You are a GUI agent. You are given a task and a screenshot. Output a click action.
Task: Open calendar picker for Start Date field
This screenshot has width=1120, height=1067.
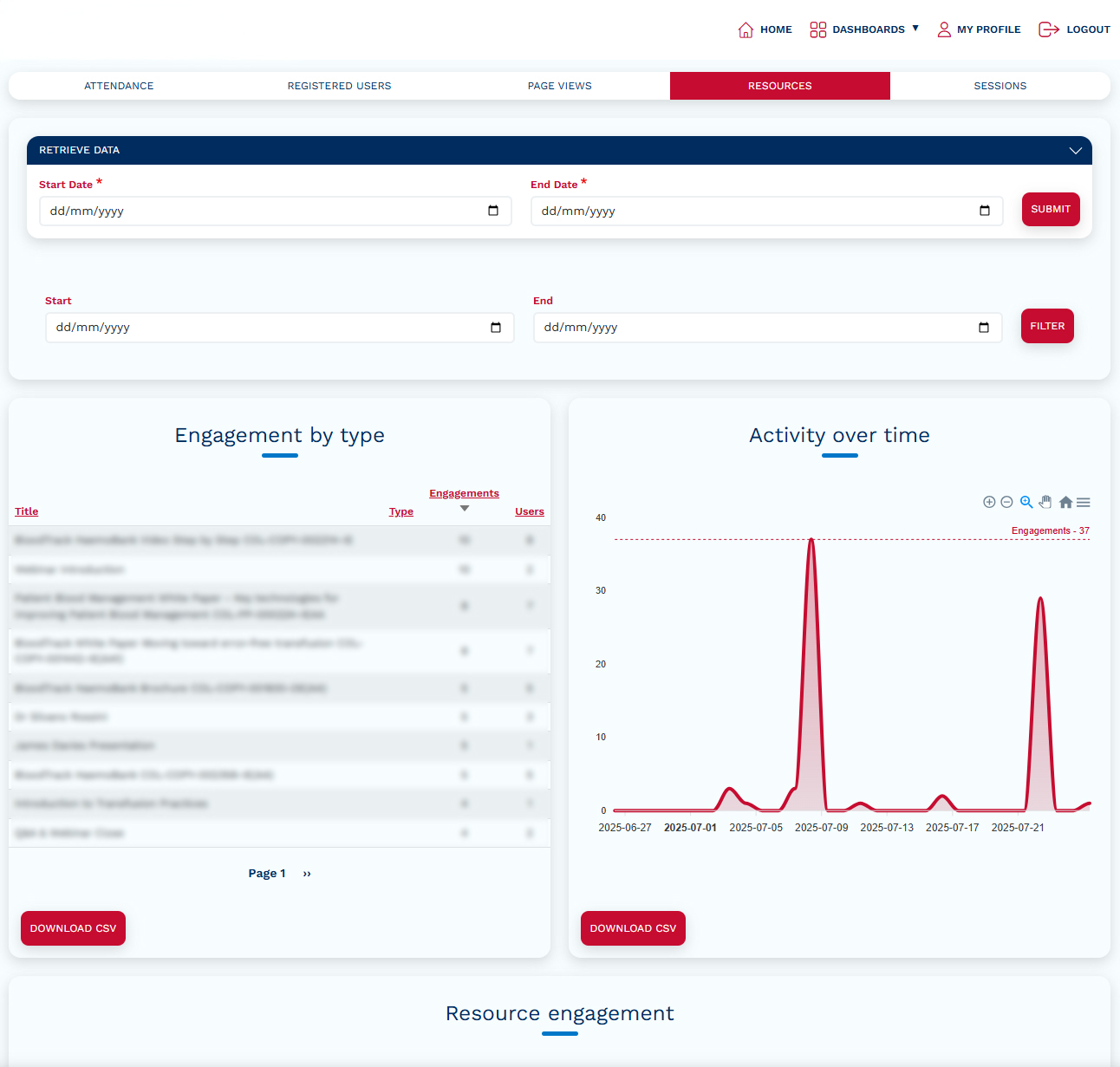[x=493, y=211]
